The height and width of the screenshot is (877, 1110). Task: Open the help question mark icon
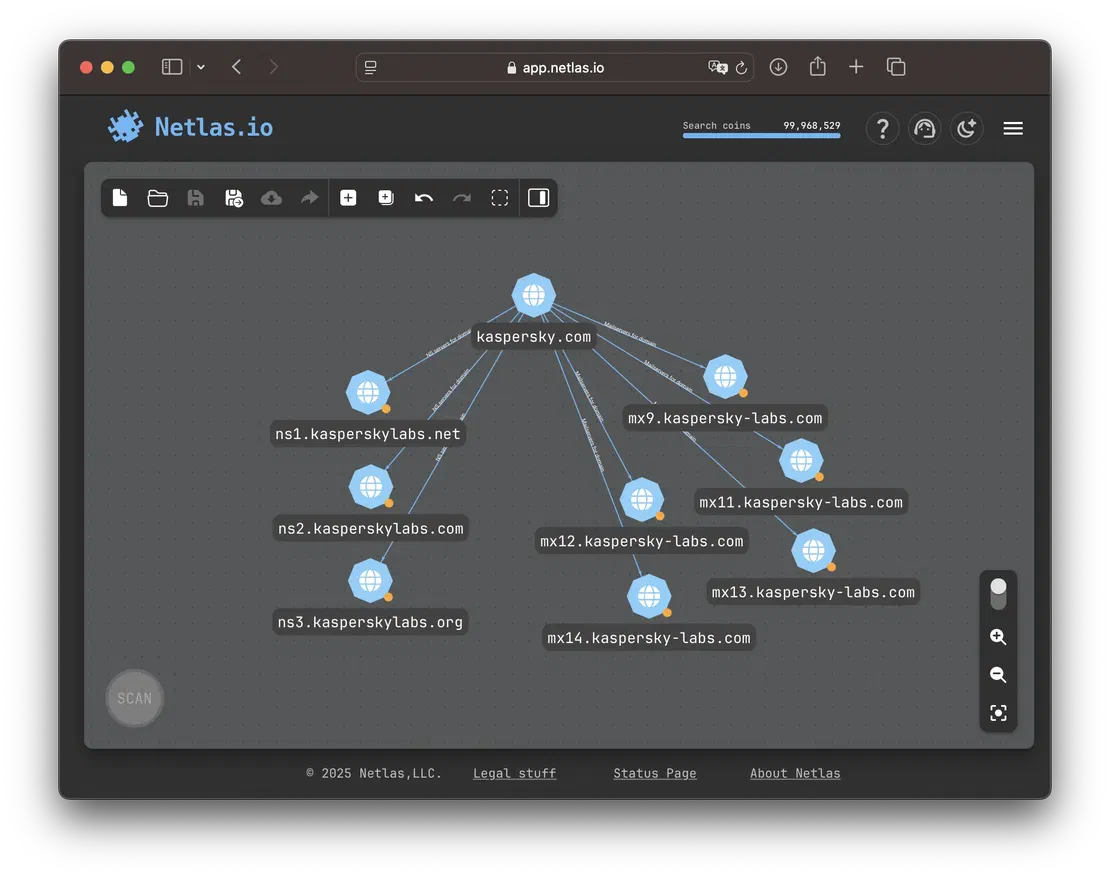(x=882, y=129)
